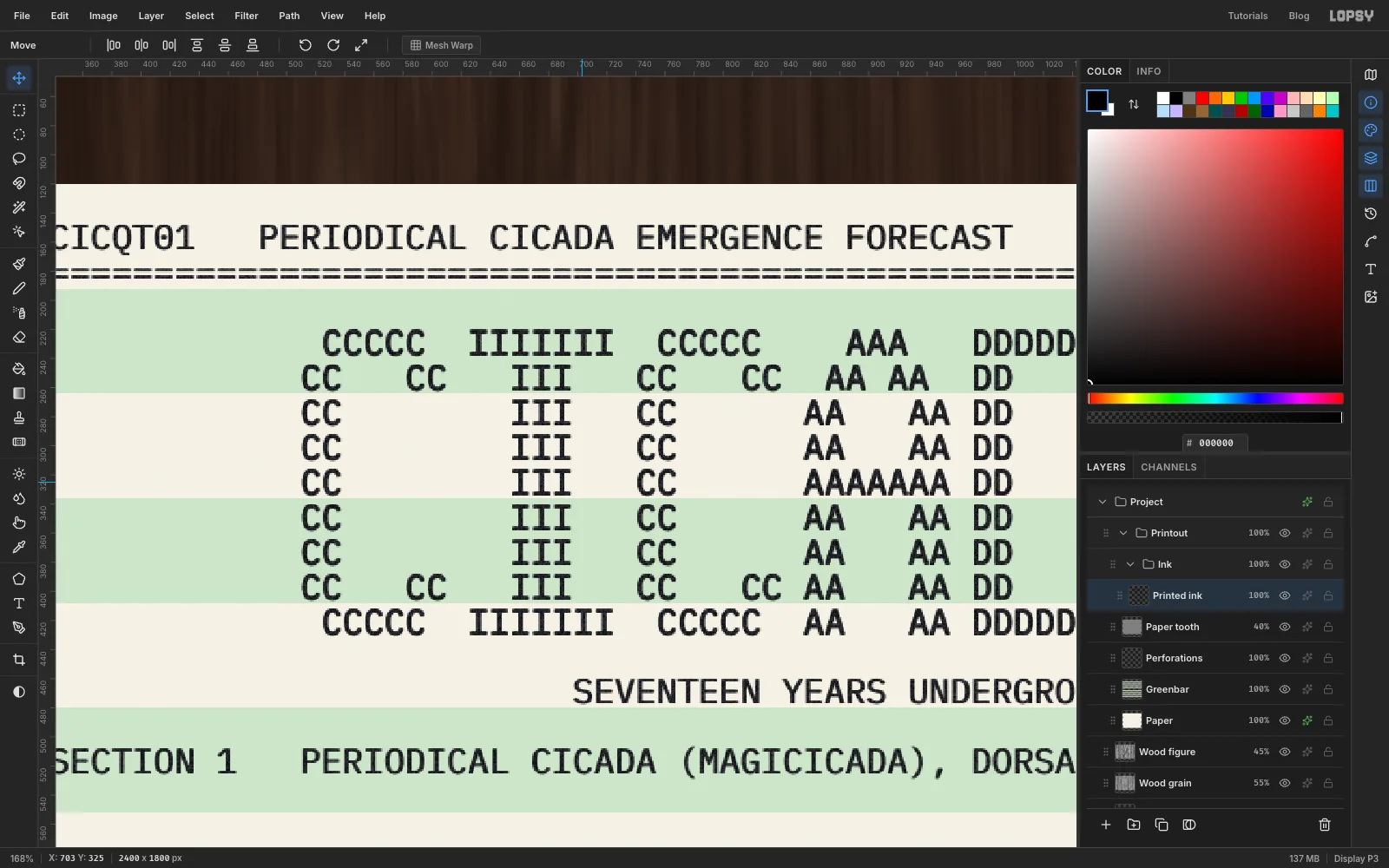Click the Redo arrow icon
Screen dimensions: 1389x868
tap(333, 45)
